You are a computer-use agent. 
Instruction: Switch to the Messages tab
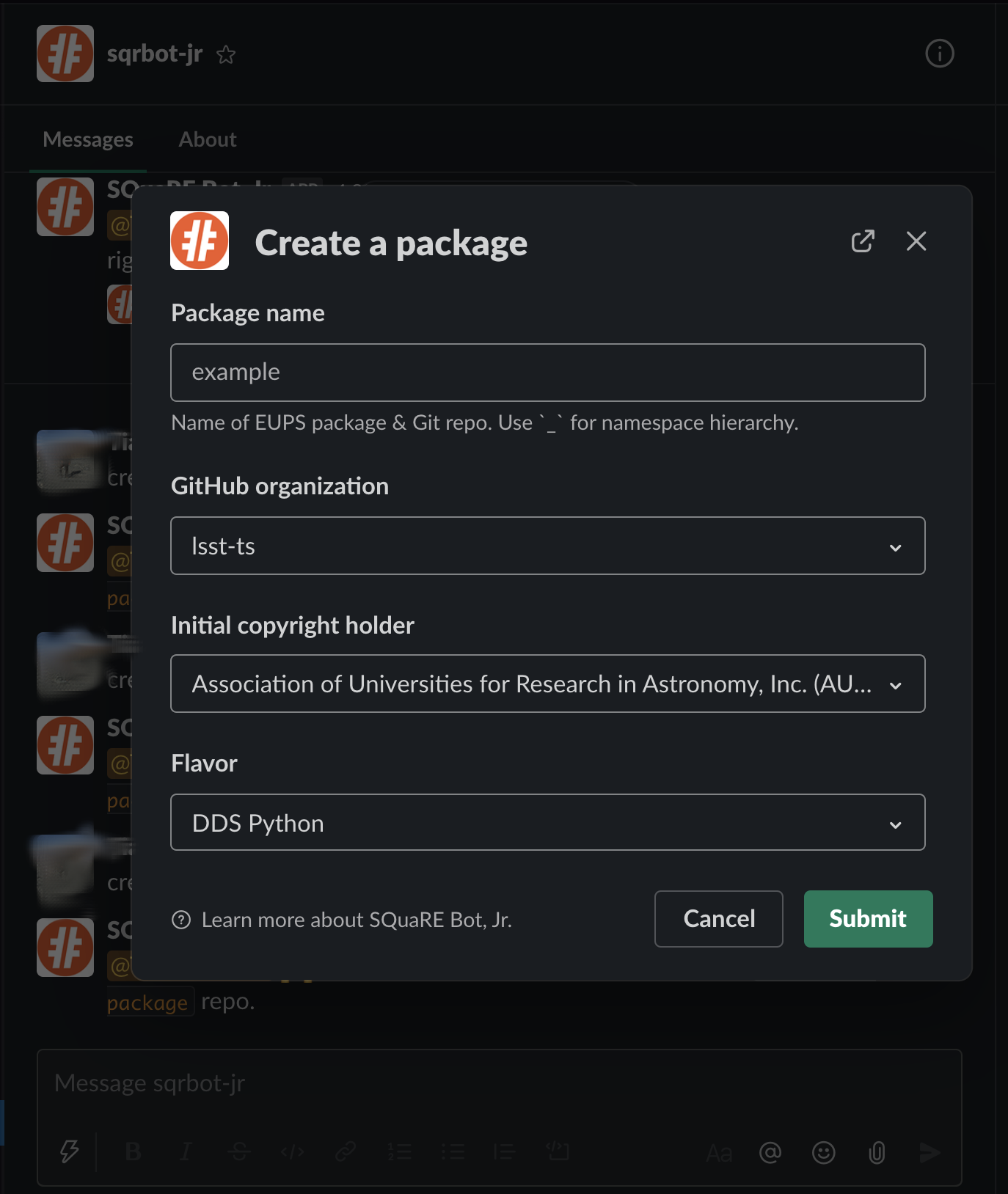pos(88,139)
